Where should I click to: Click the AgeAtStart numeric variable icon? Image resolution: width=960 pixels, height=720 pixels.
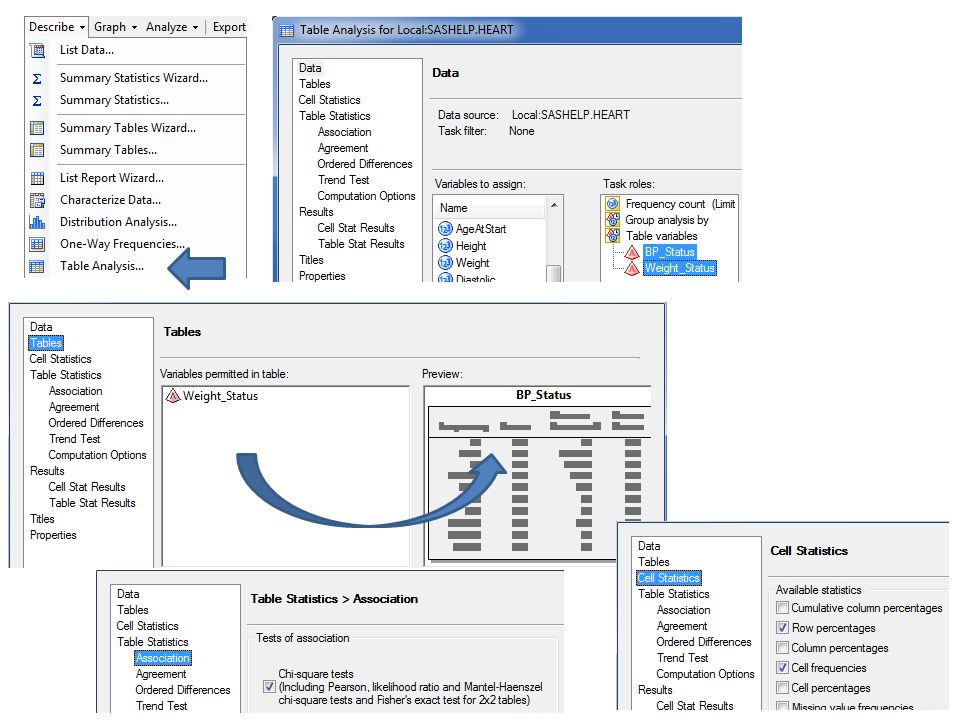point(445,229)
